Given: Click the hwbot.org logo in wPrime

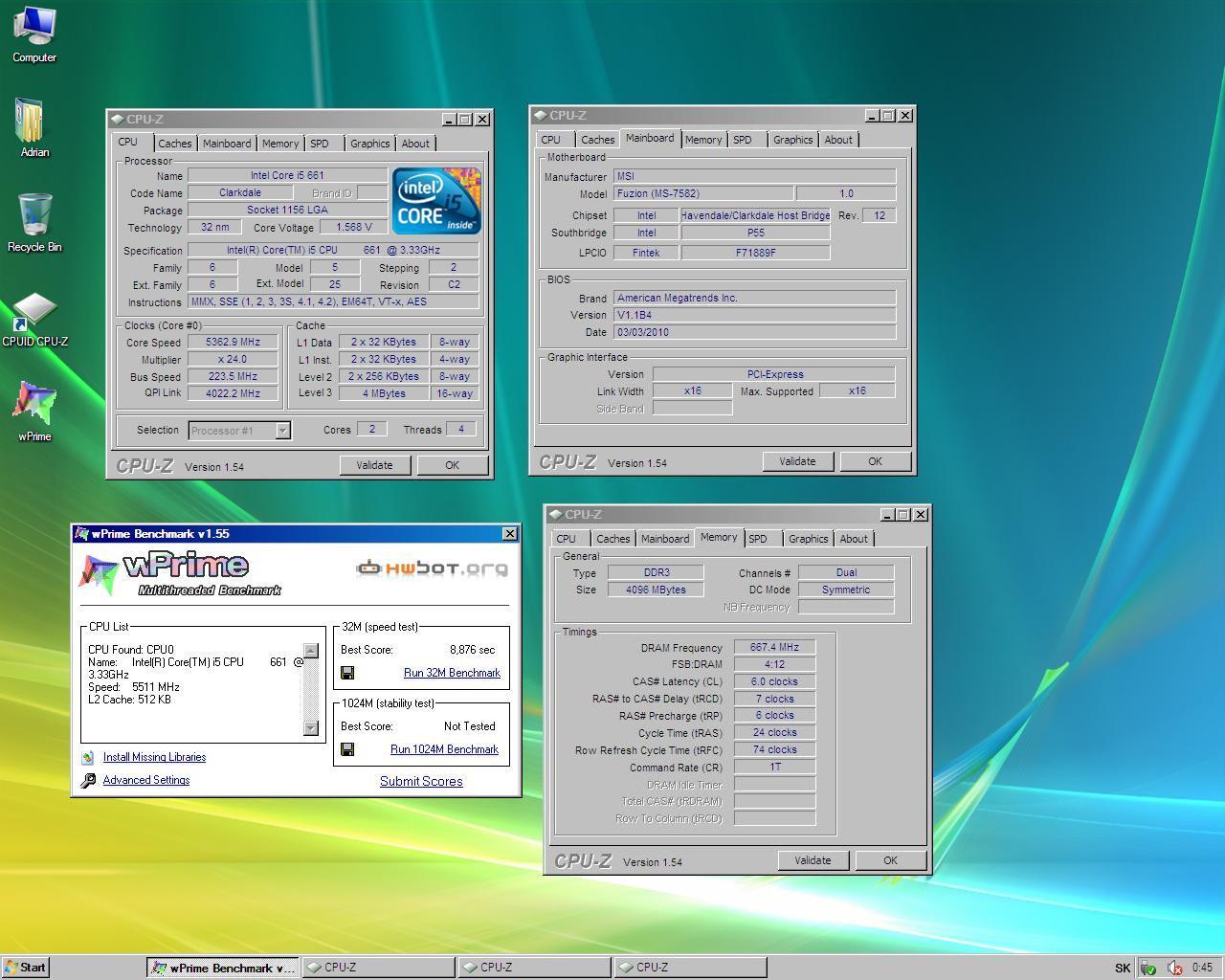Looking at the screenshot, I should point(432,568).
